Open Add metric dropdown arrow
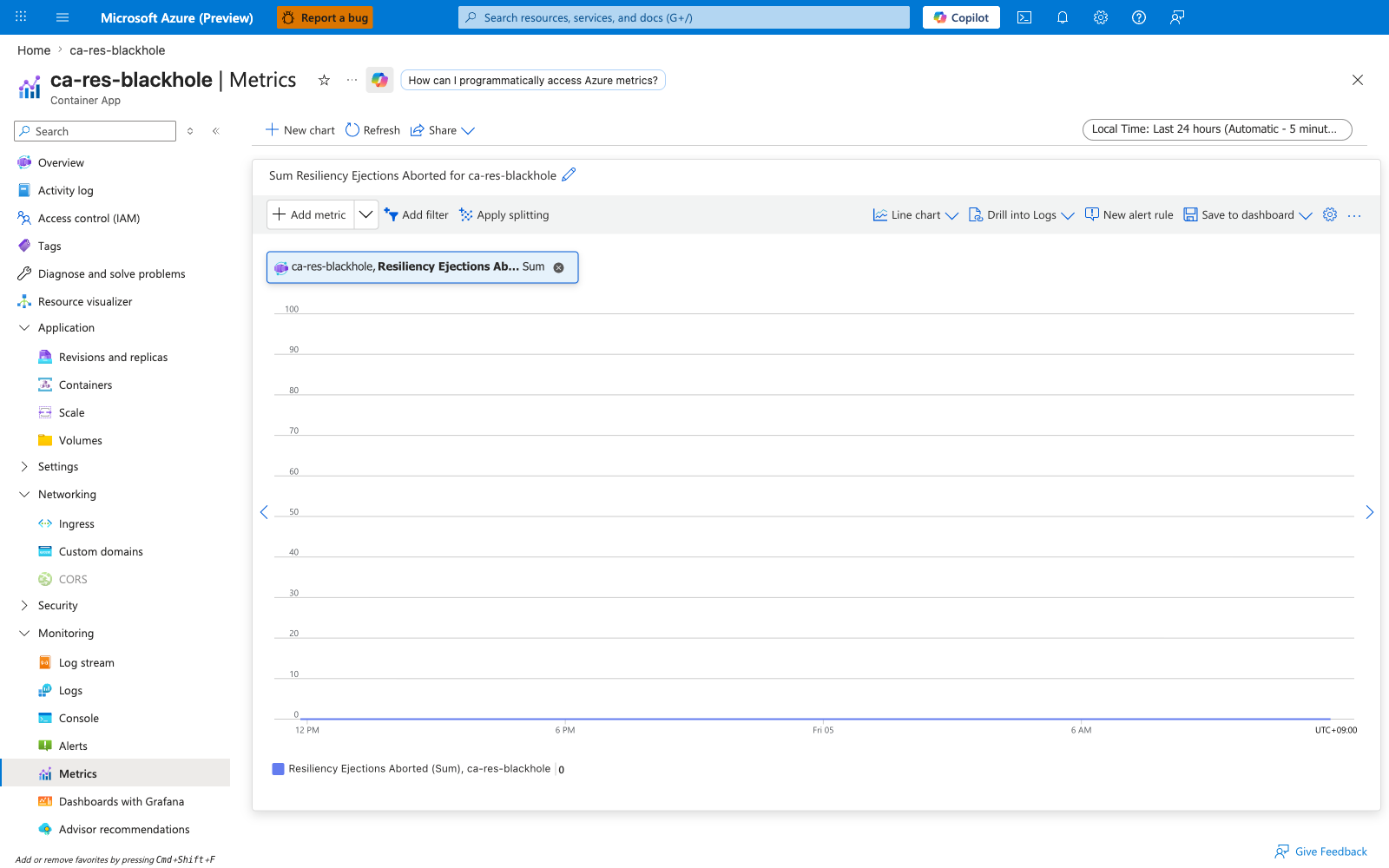 [x=366, y=214]
